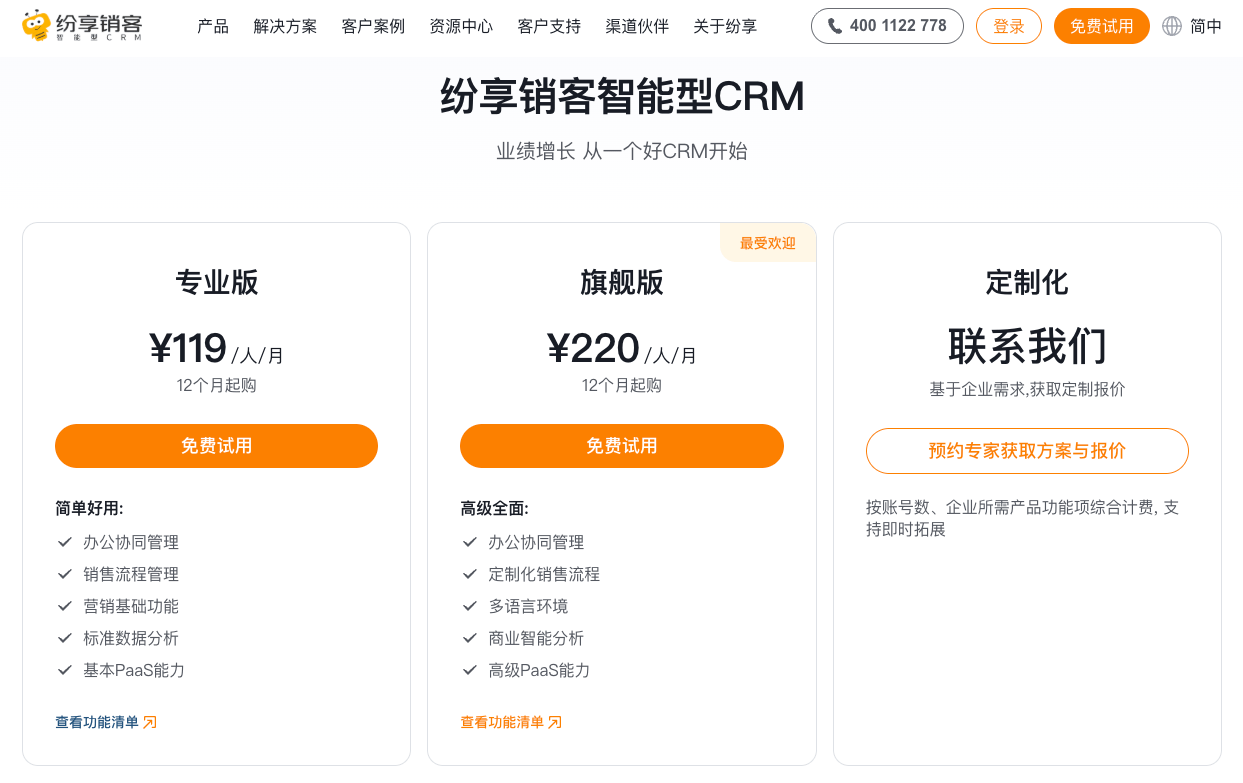Expand the 客户支持 menu
This screenshot has width=1243, height=783.
click(549, 26)
